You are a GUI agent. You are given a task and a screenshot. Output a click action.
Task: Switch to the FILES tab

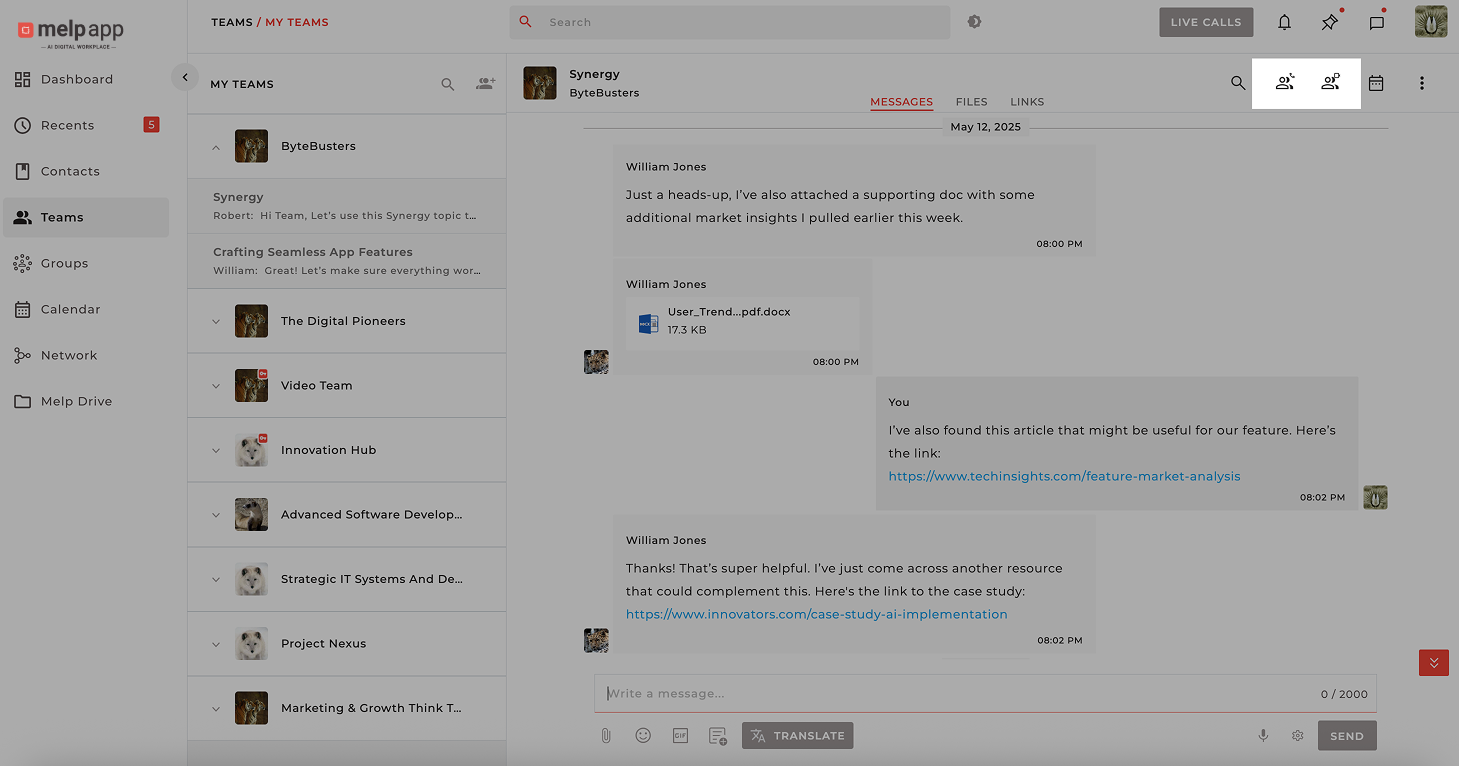971,102
